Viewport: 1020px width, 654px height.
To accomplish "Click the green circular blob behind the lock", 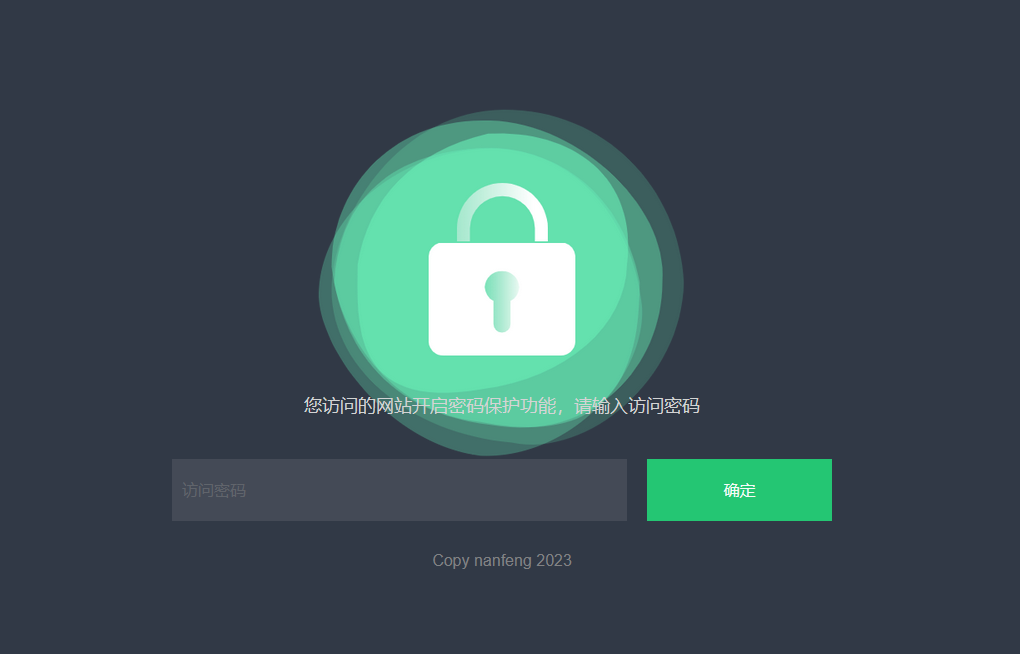I will pos(501,282).
